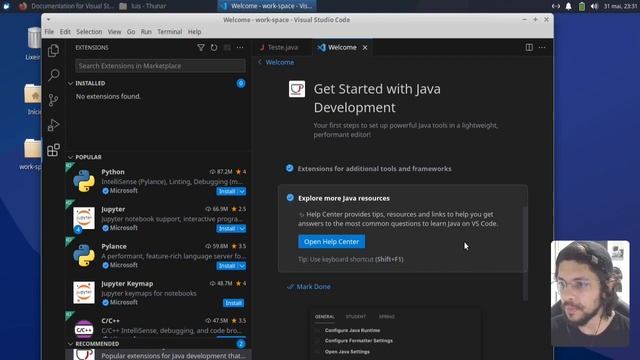Open Pylance Install dropdown arrow
640x360 pixels.
click(x=242, y=266)
